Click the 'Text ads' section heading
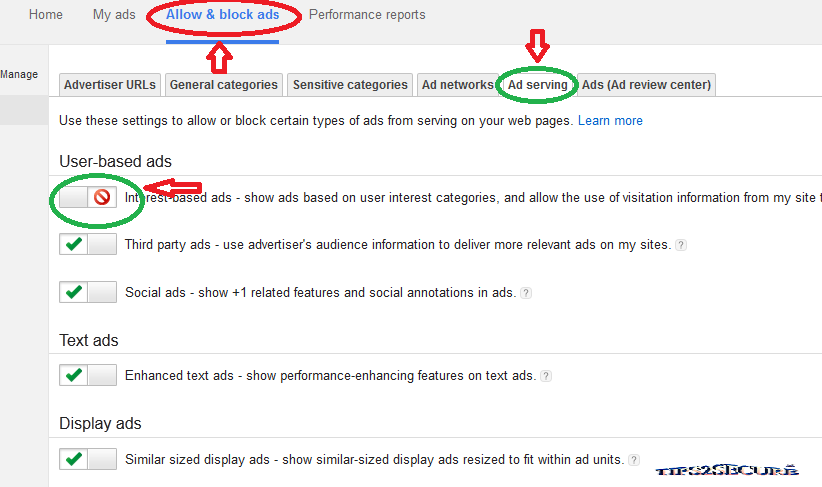 click(x=89, y=340)
